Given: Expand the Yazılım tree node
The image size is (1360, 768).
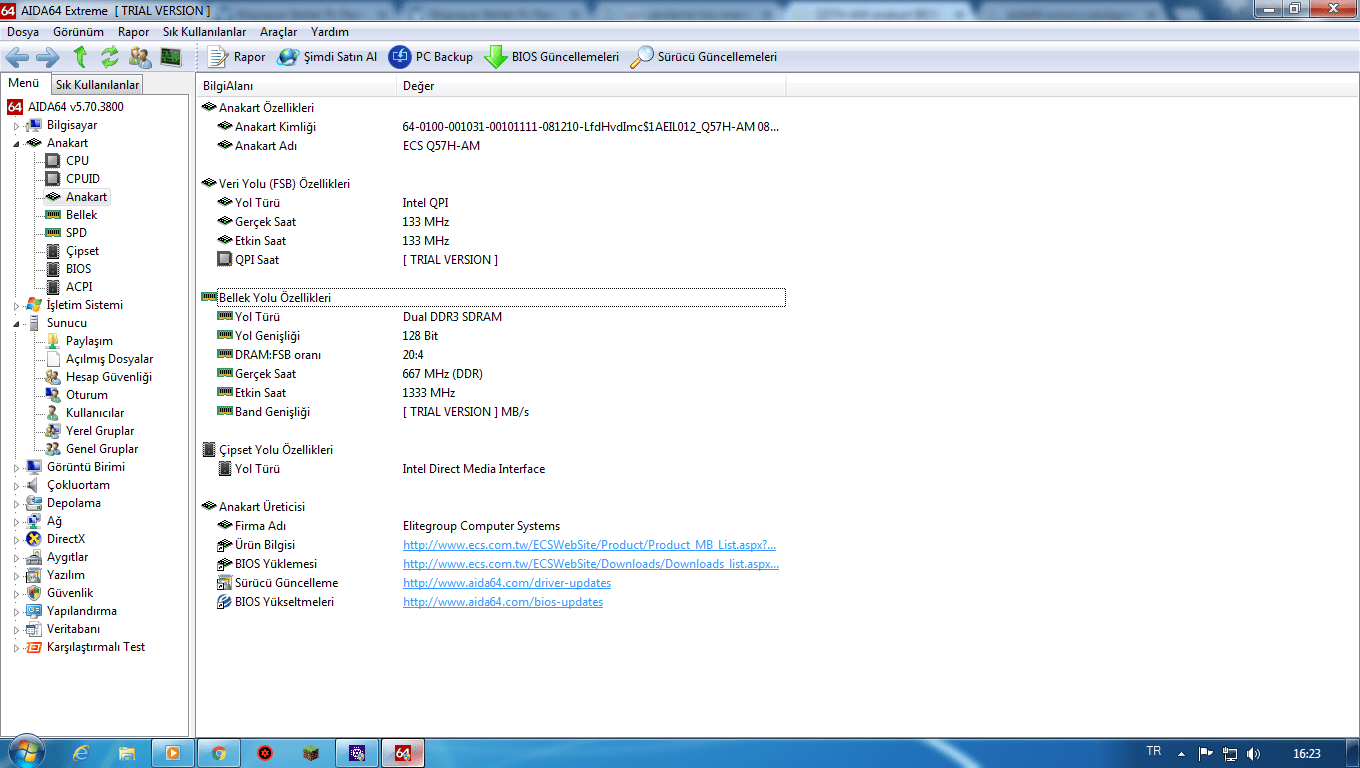Looking at the screenshot, I should tap(16, 576).
